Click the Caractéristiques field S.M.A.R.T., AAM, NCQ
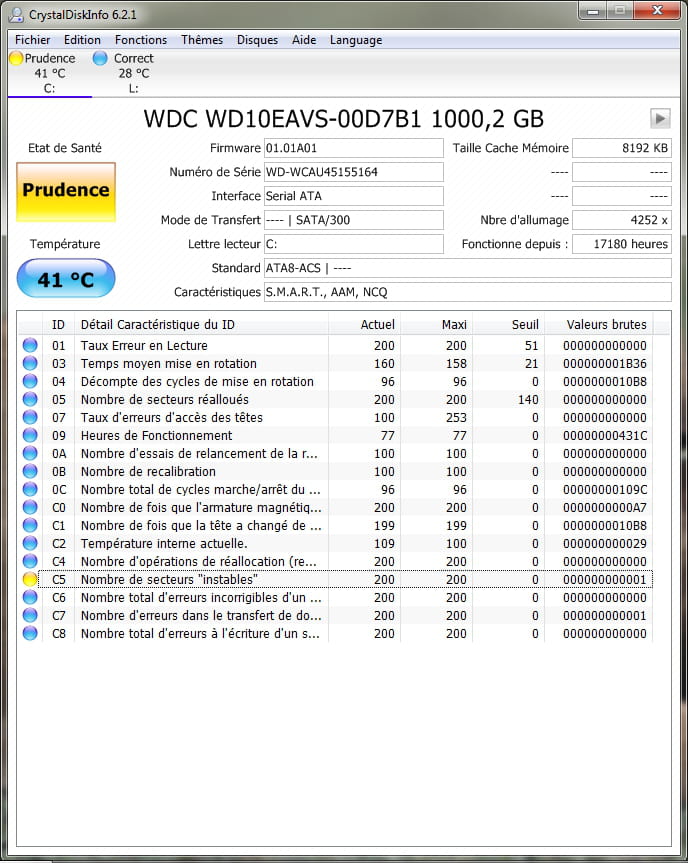This screenshot has width=688, height=863. 468,292
